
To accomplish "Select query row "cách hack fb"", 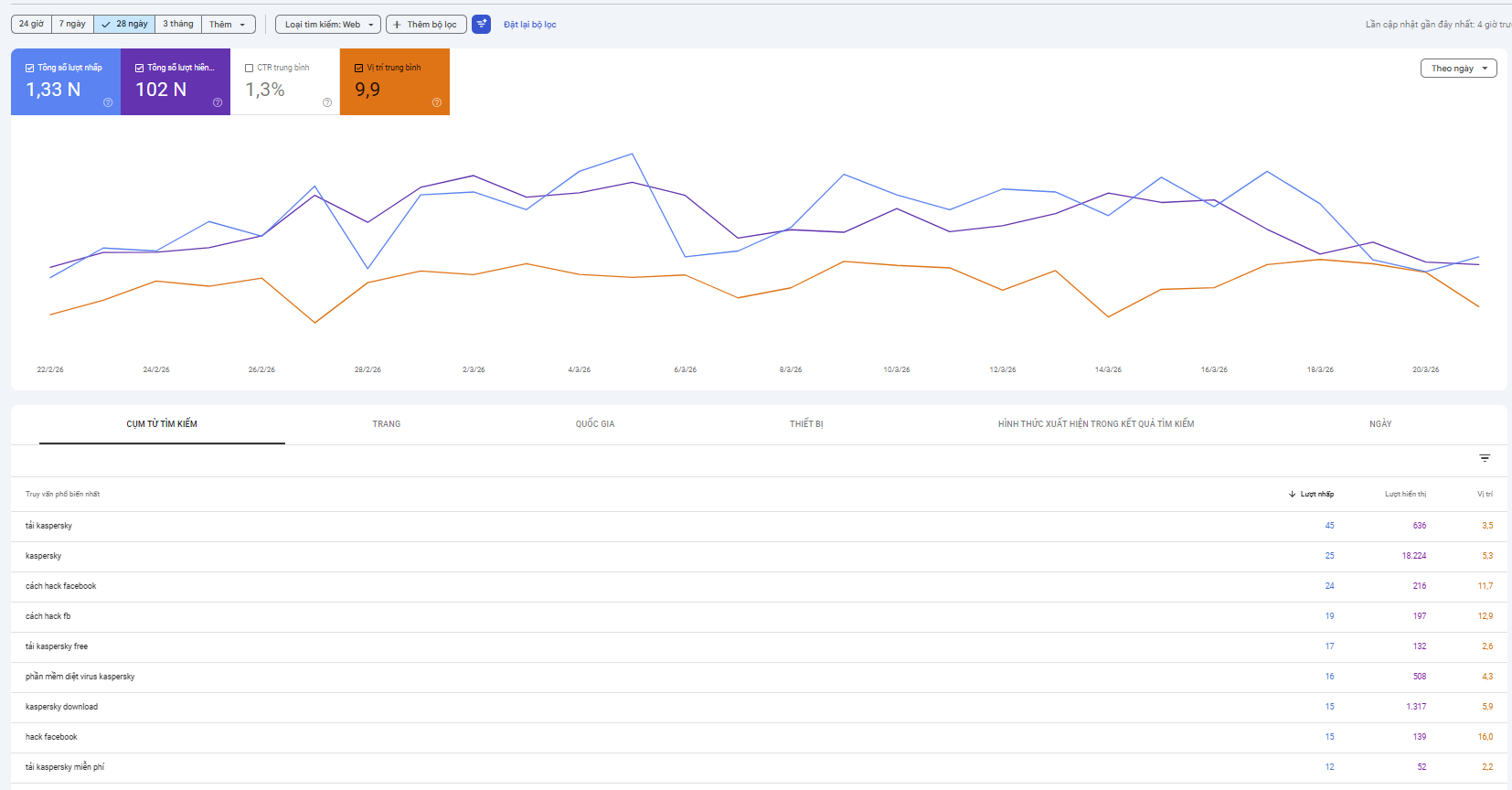I will click(x=759, y=616).
